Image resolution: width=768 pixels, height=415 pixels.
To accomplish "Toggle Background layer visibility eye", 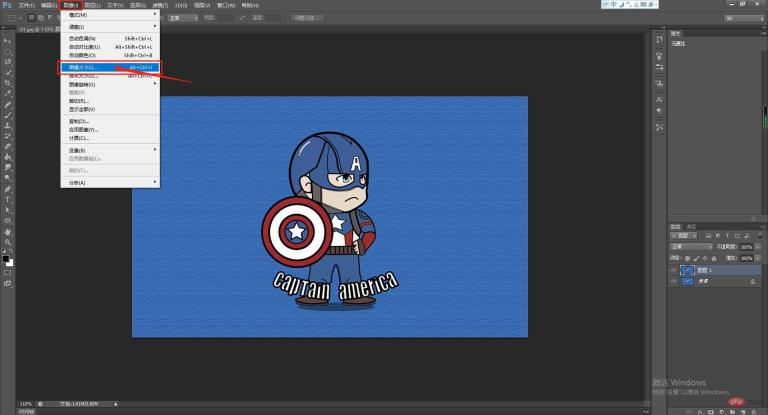I will click(x=674, y=283).
